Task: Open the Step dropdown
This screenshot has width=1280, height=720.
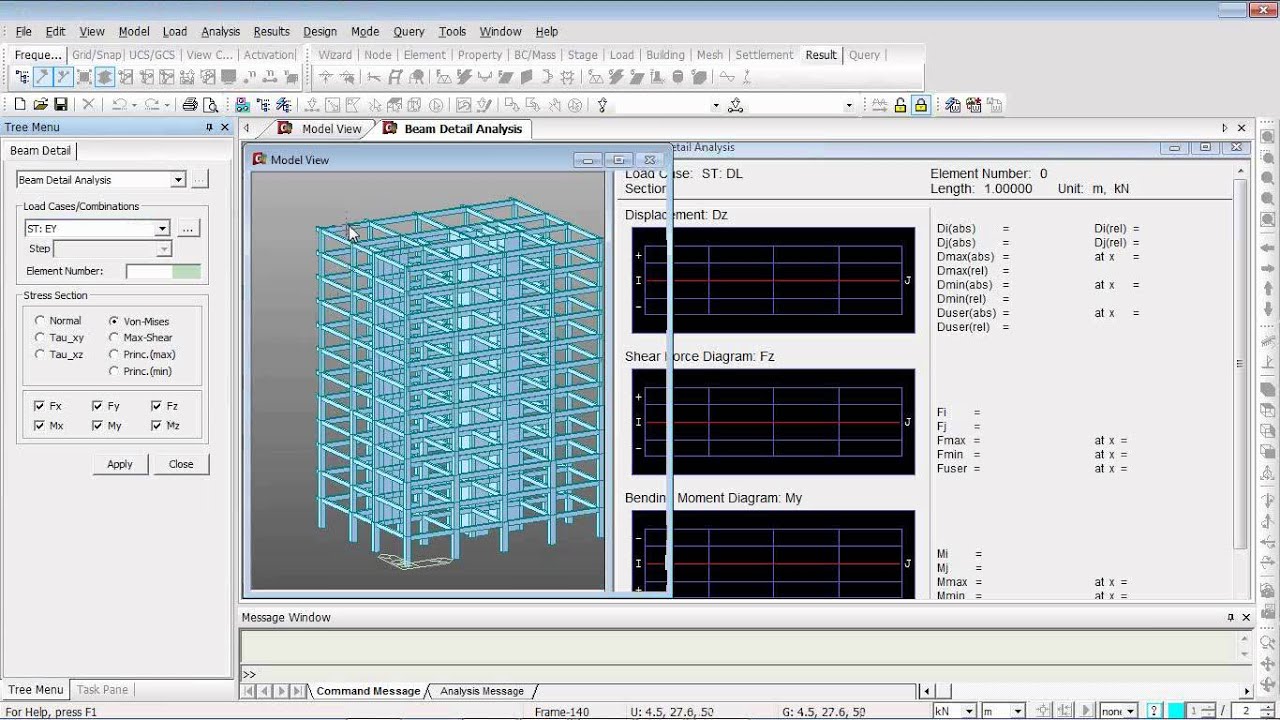Action: [x=163, y=249]
